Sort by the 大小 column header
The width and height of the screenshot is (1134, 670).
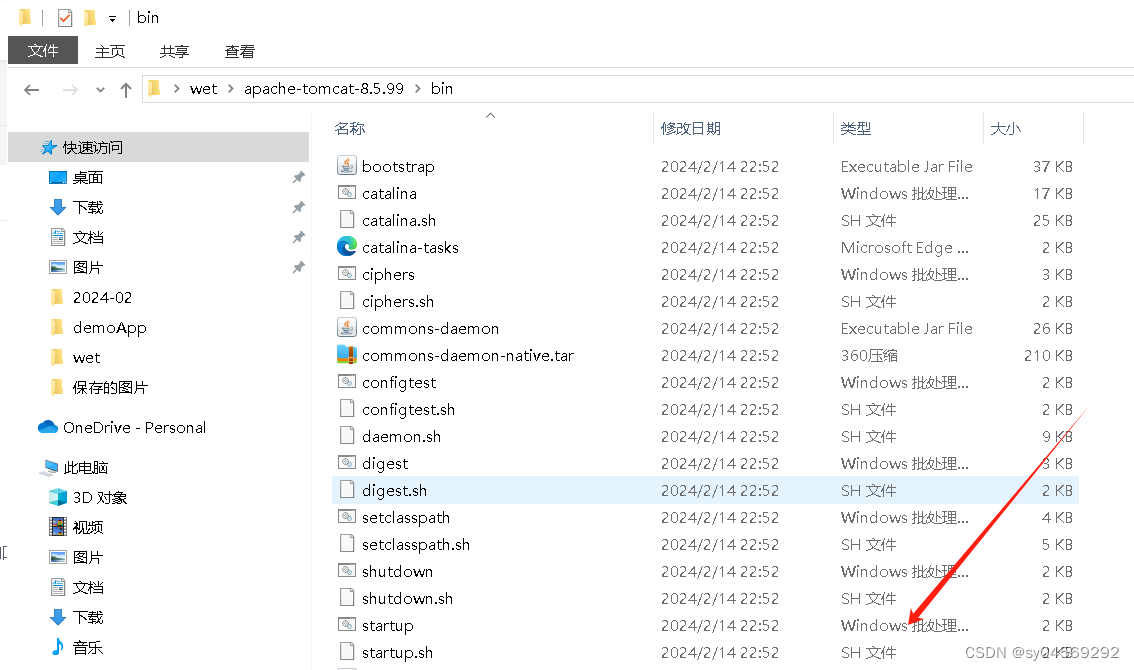[x=1005, y=129]
